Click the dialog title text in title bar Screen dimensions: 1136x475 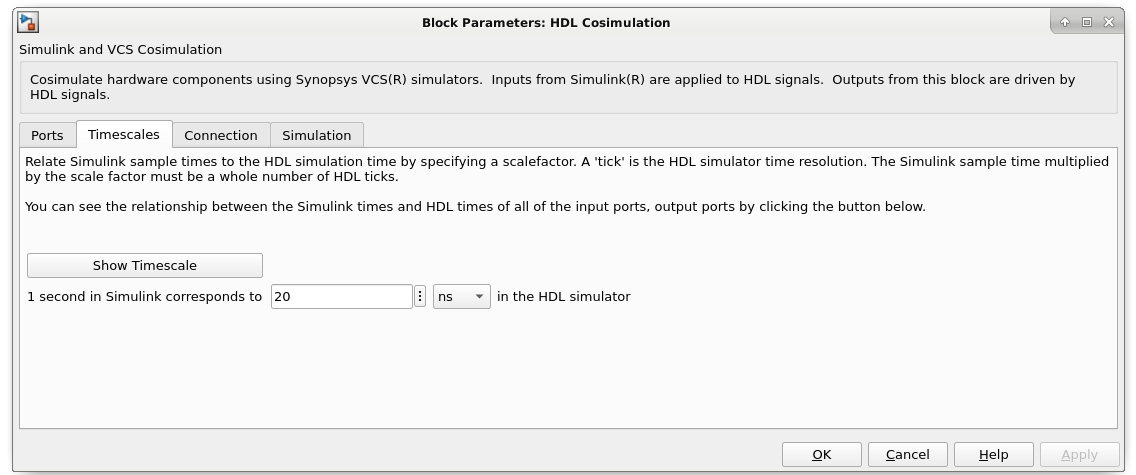click(545, 22)
